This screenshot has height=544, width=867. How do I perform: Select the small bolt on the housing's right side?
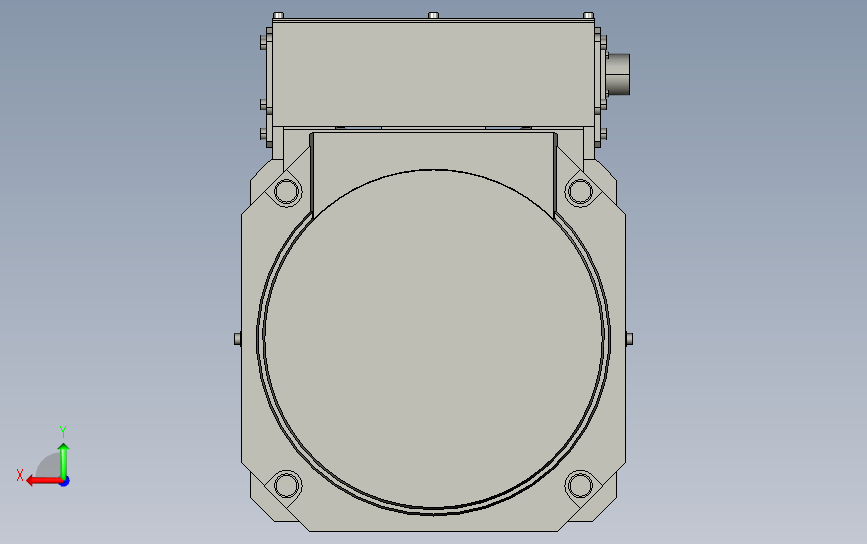click(629, 338)
